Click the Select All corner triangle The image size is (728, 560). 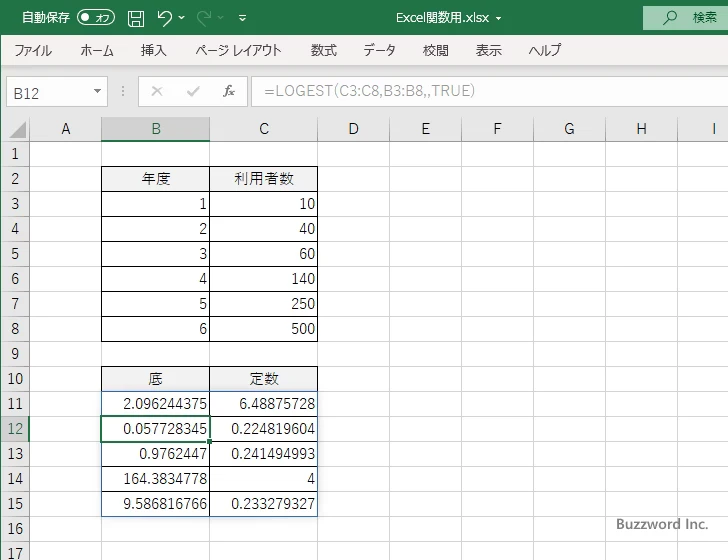(17, 129)
